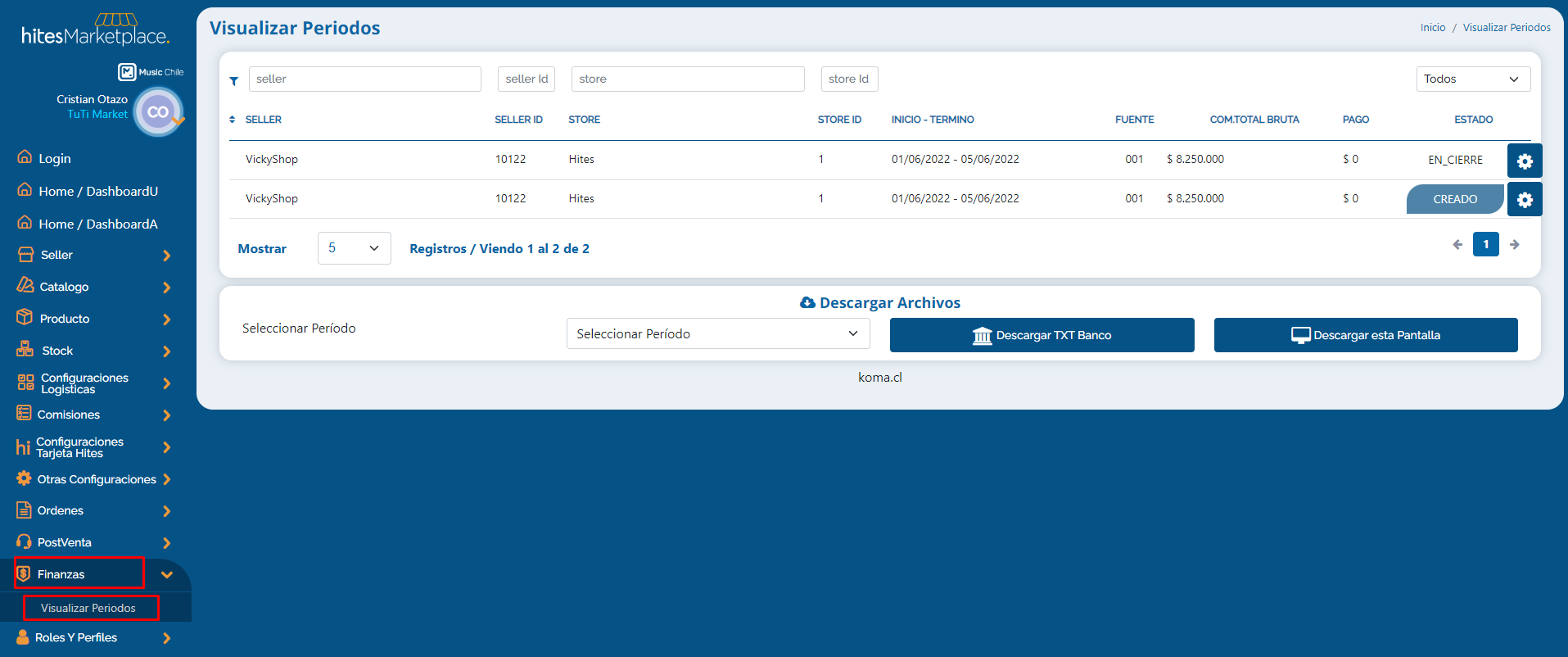Click the koma.cl footer link

click(x=880, y=377)
